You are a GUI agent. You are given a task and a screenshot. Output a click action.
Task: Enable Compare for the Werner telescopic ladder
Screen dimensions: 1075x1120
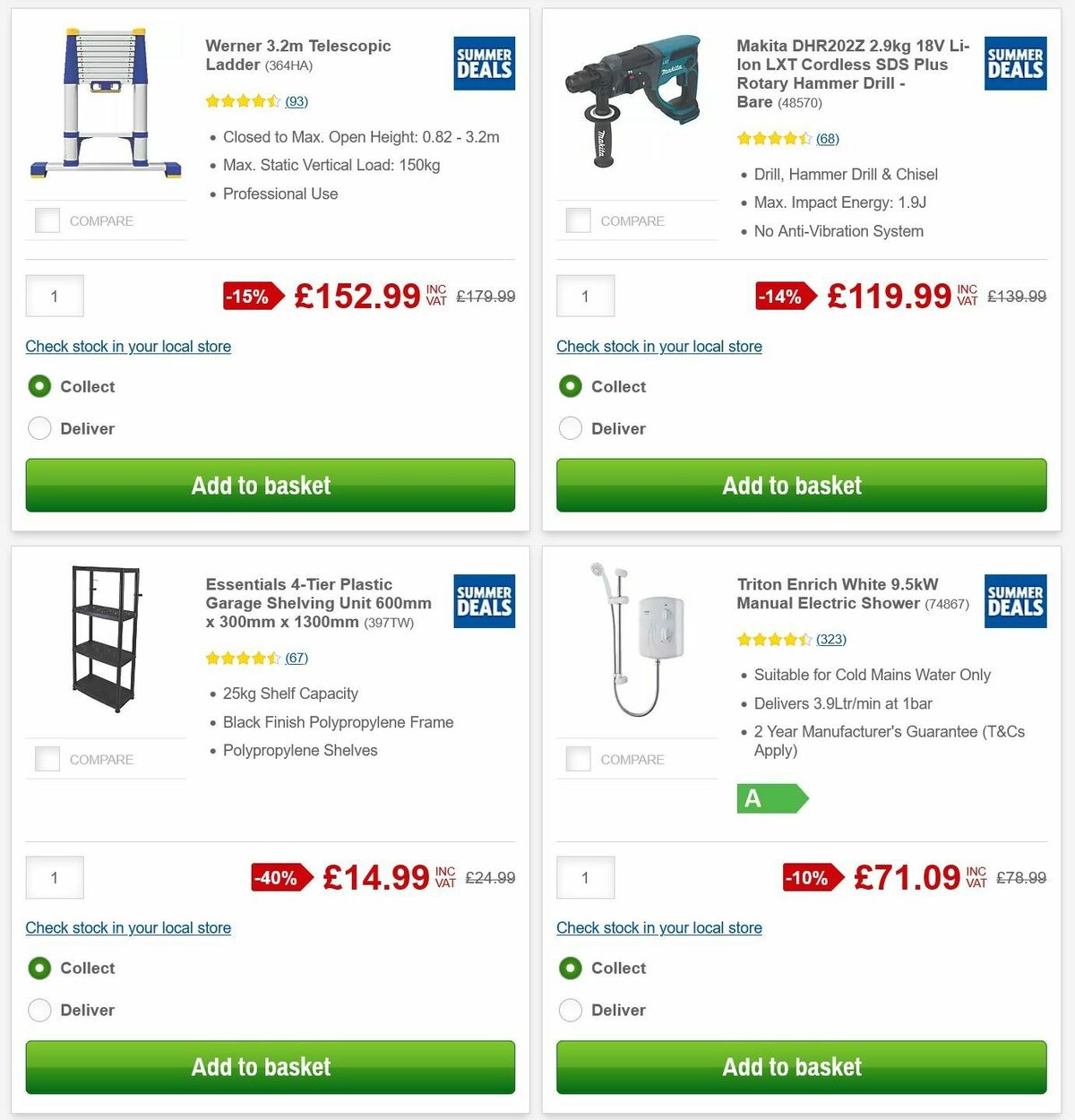click(x=47, y=220)
